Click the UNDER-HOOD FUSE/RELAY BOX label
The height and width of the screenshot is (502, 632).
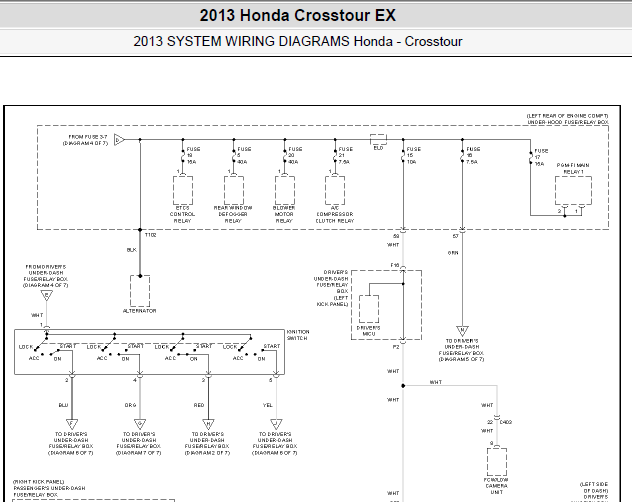coord(568,122)
